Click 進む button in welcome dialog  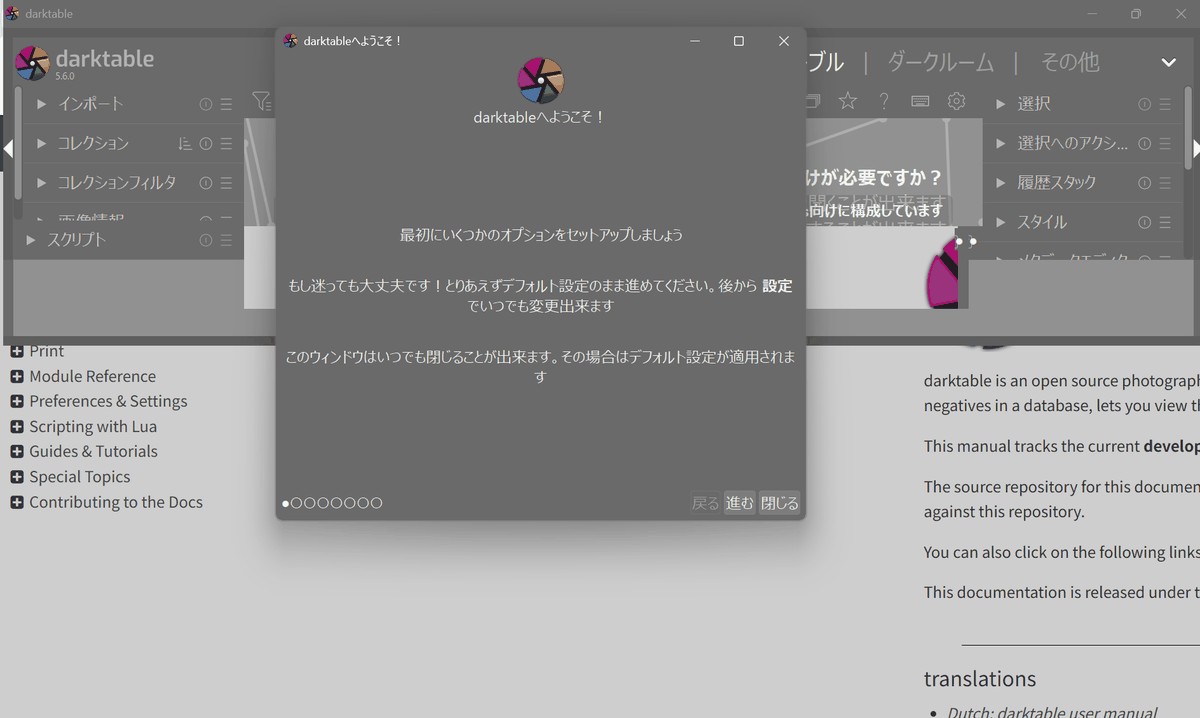click(739, 503)
